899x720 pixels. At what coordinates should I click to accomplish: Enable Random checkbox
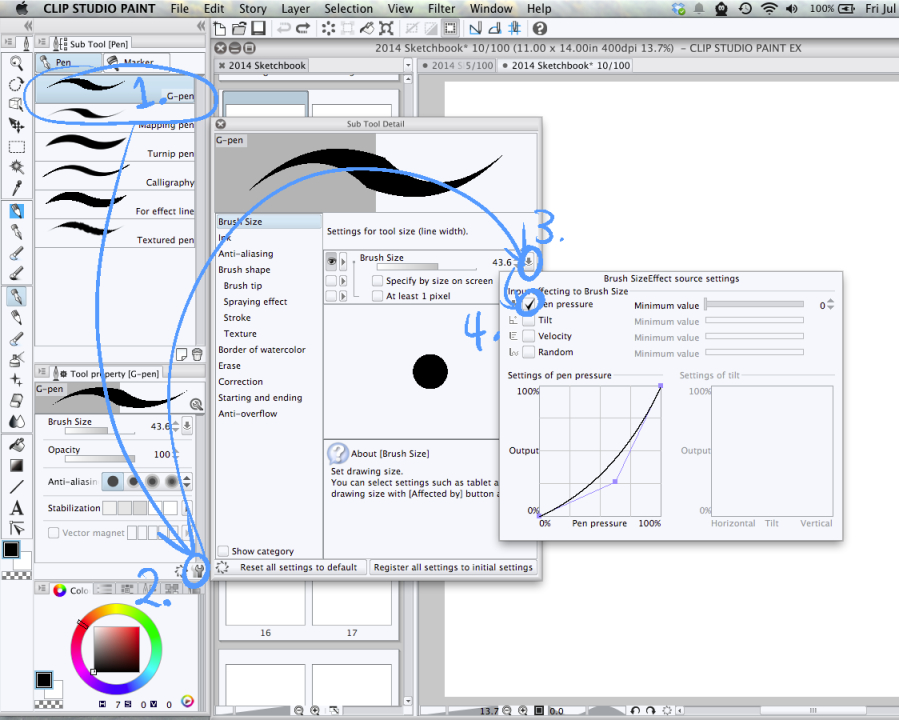(529, 352)
